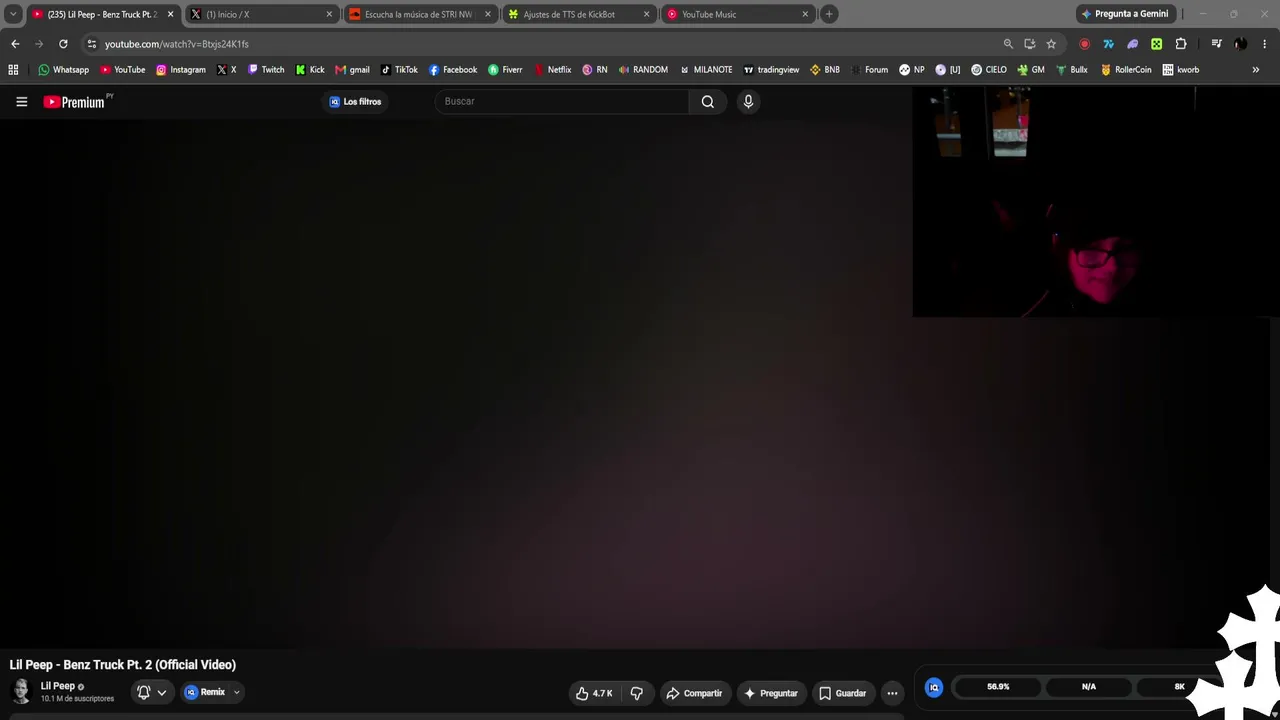
Task: Open the Instagram bookmark
Action: (181, 70)
